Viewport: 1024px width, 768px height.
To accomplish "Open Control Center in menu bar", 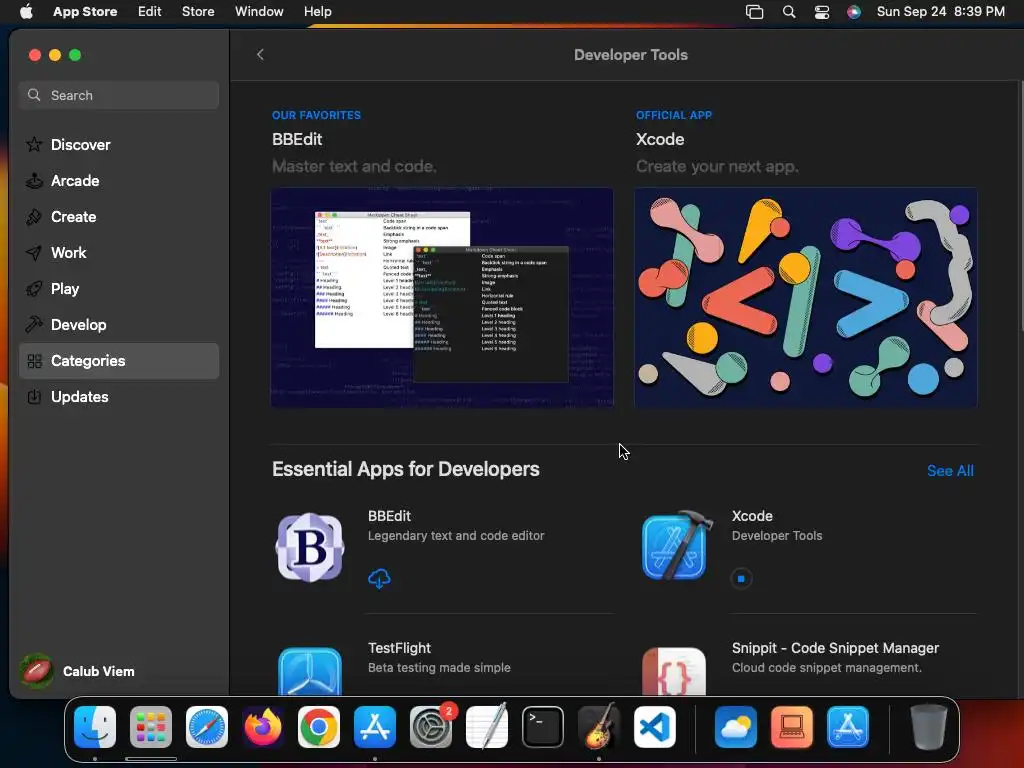I will click(x=822, y=12).
